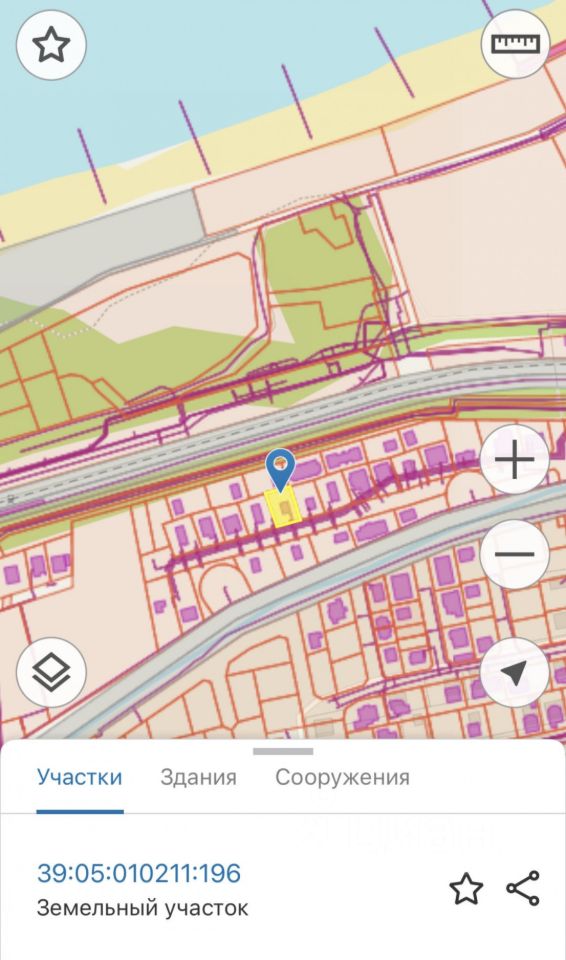Expand the bottom sheet drag handle
Screen dimensions: 566x960
(x=283, y=751)
